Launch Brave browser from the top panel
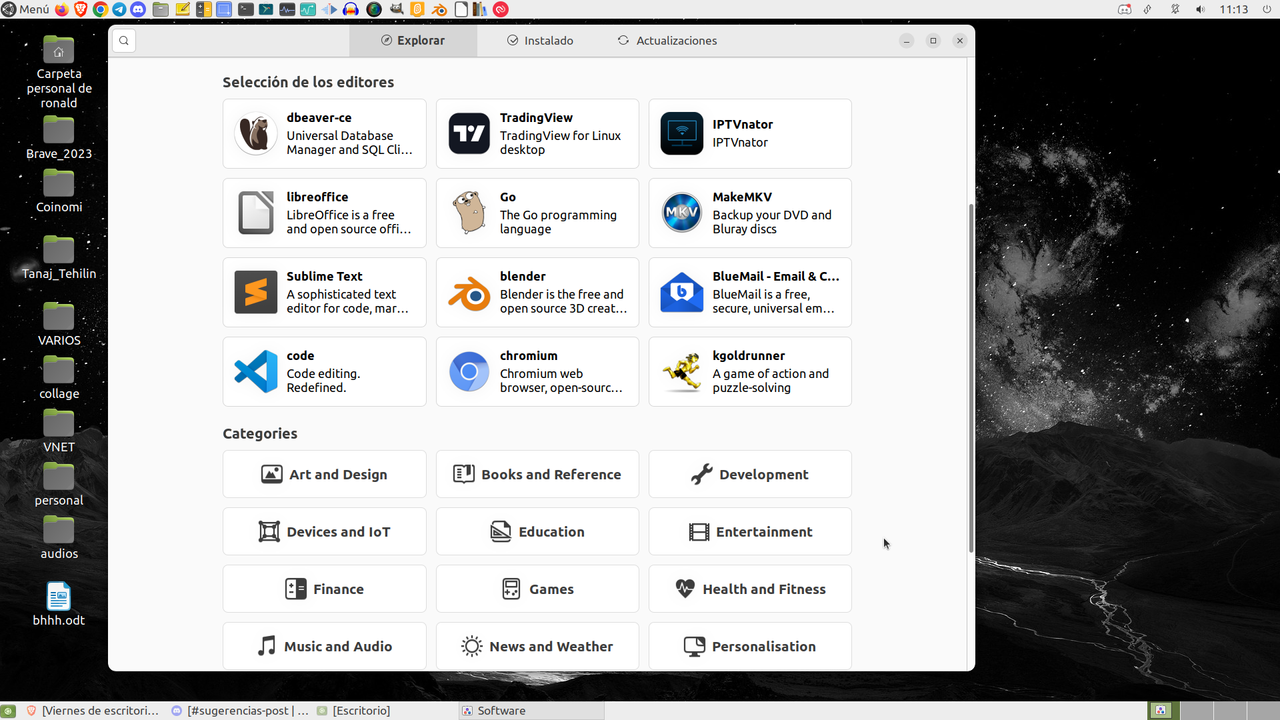 pyautogui.click(x=81, y=9)
